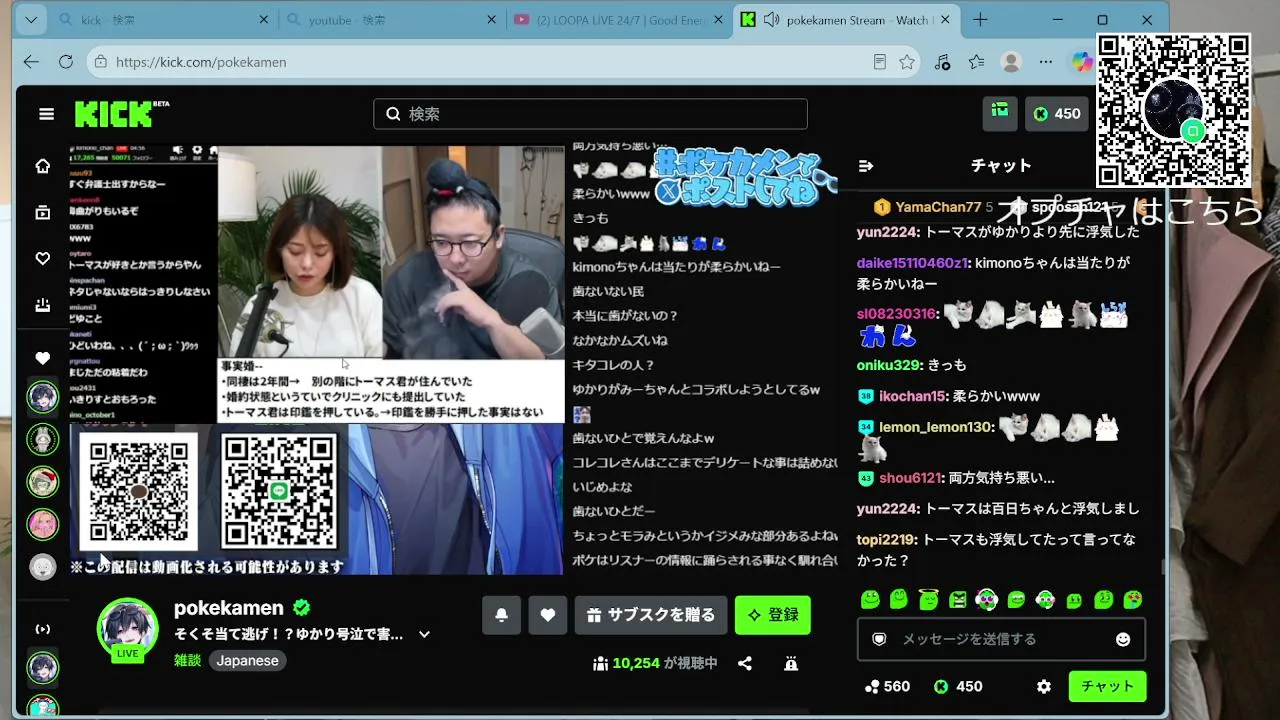This screenshot has width=1280, height=720.
Task: Focus the メッセージを送信する chat input
Action: (1000, 639)
